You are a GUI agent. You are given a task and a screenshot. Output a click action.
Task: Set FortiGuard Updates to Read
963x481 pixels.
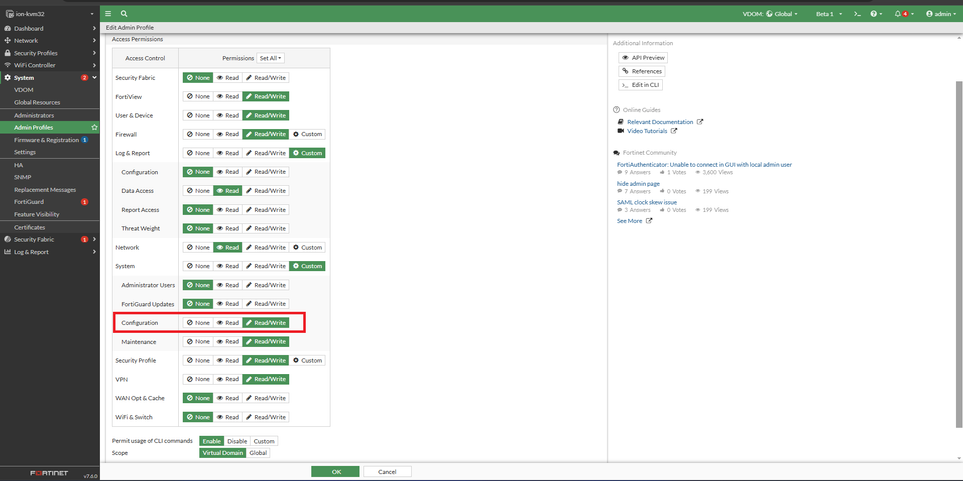click(x=227, y=304)
